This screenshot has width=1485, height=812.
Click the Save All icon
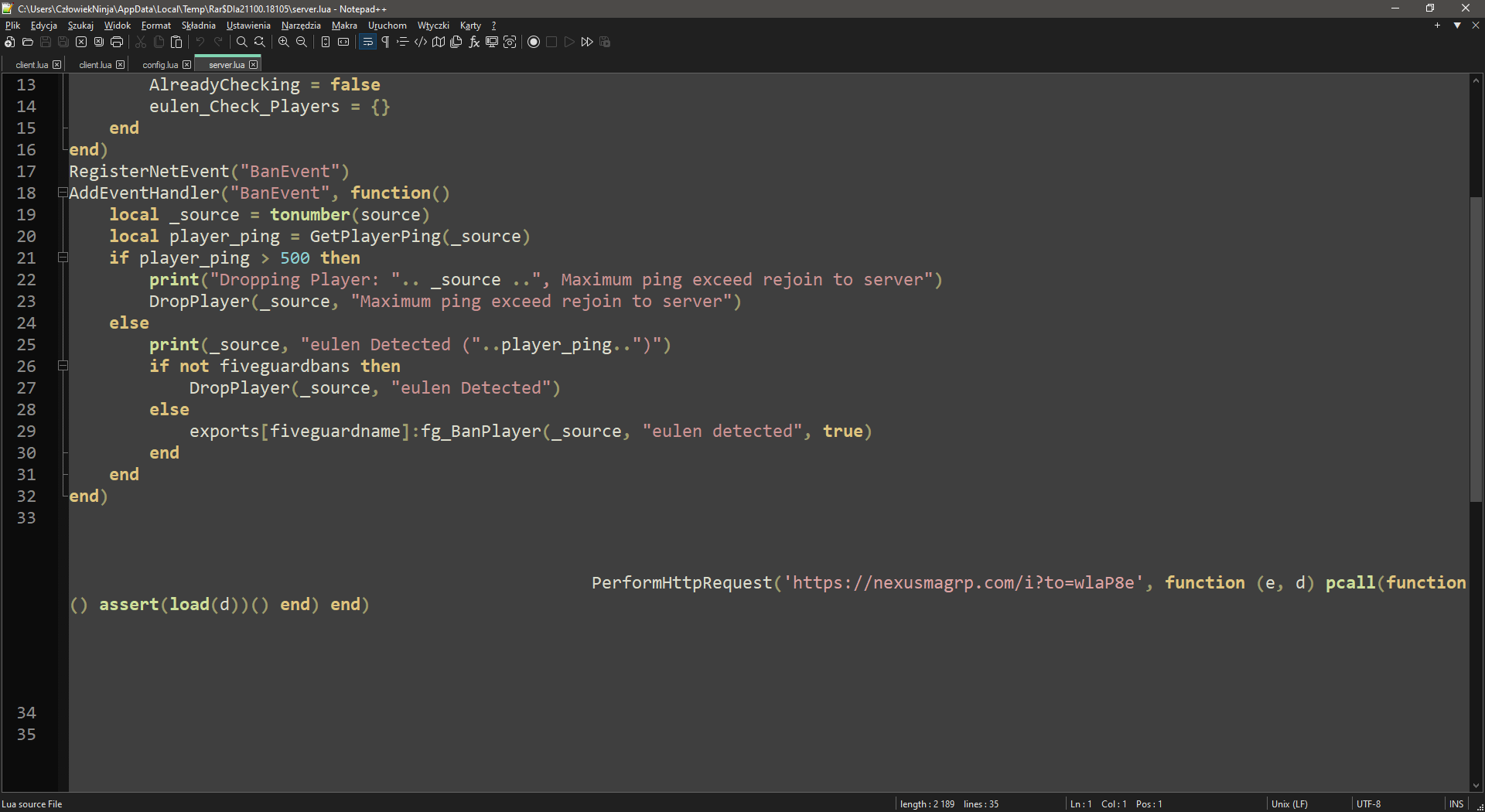click(63, 42)
